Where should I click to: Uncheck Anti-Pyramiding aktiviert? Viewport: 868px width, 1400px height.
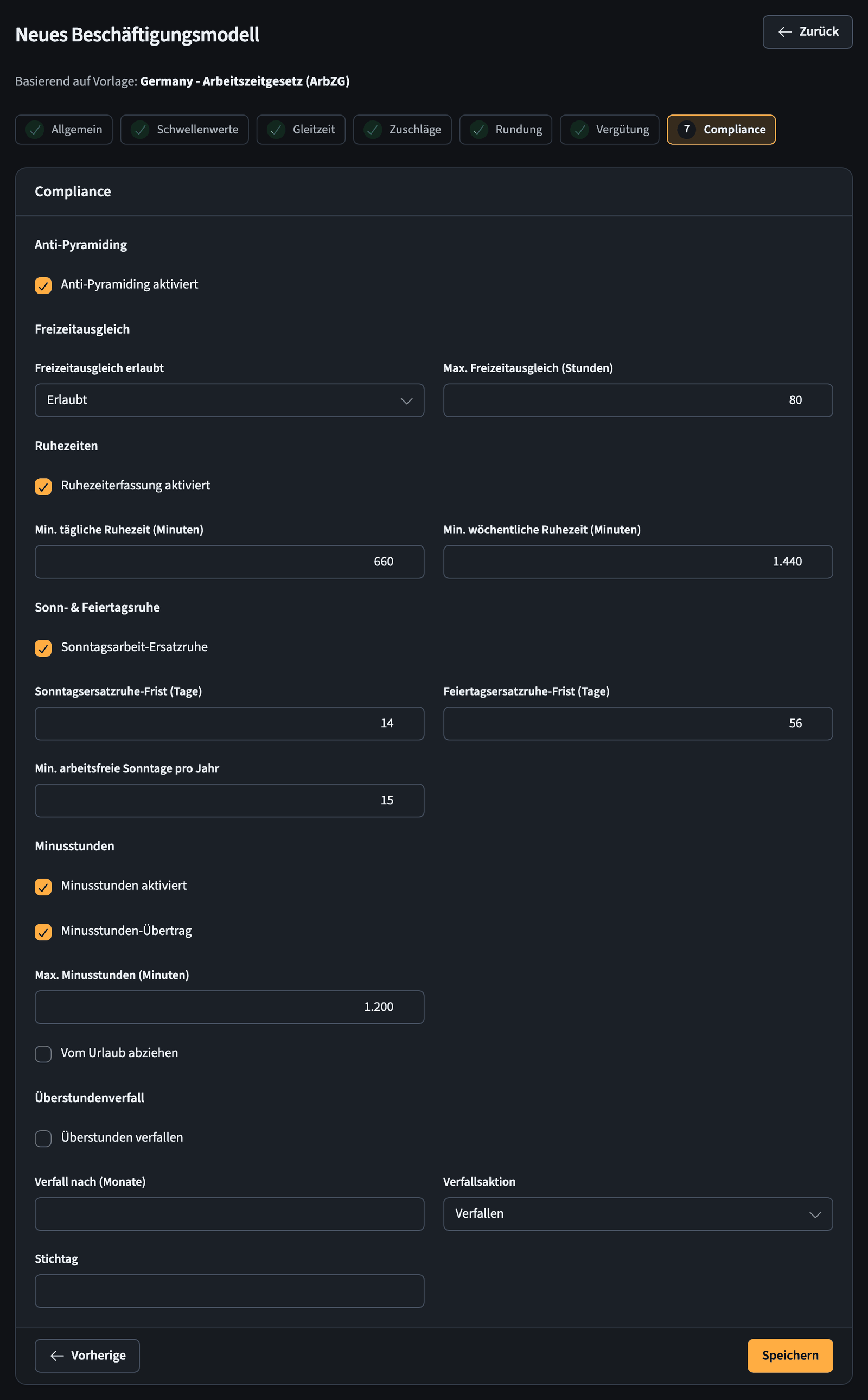point(43,285)
